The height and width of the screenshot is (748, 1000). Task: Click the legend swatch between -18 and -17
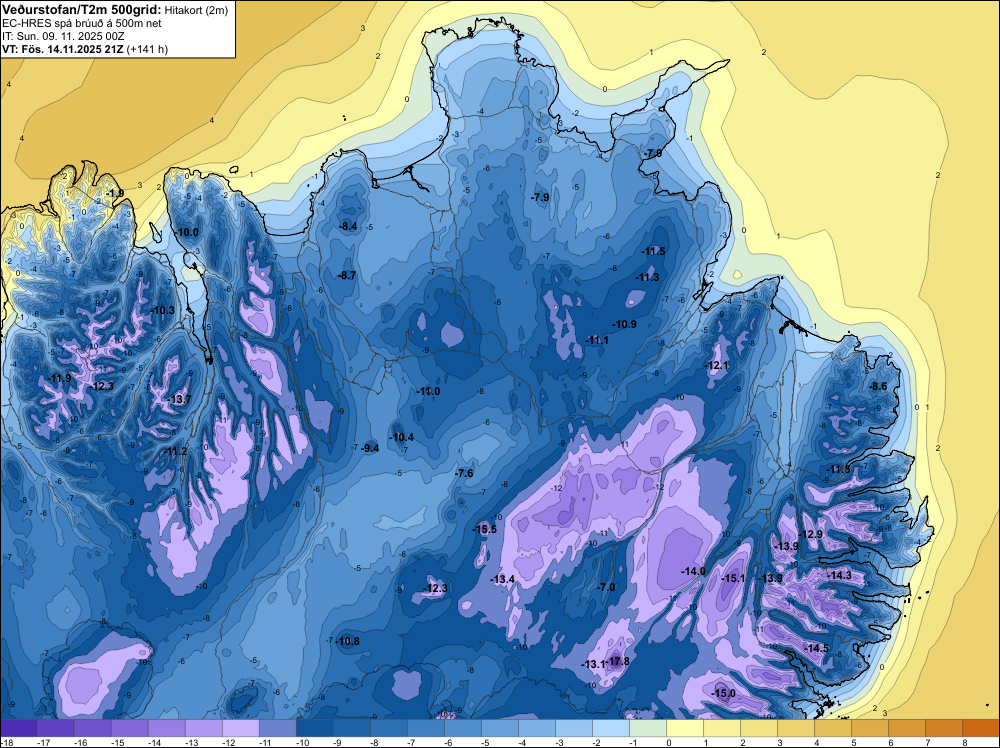click(18, 728)
